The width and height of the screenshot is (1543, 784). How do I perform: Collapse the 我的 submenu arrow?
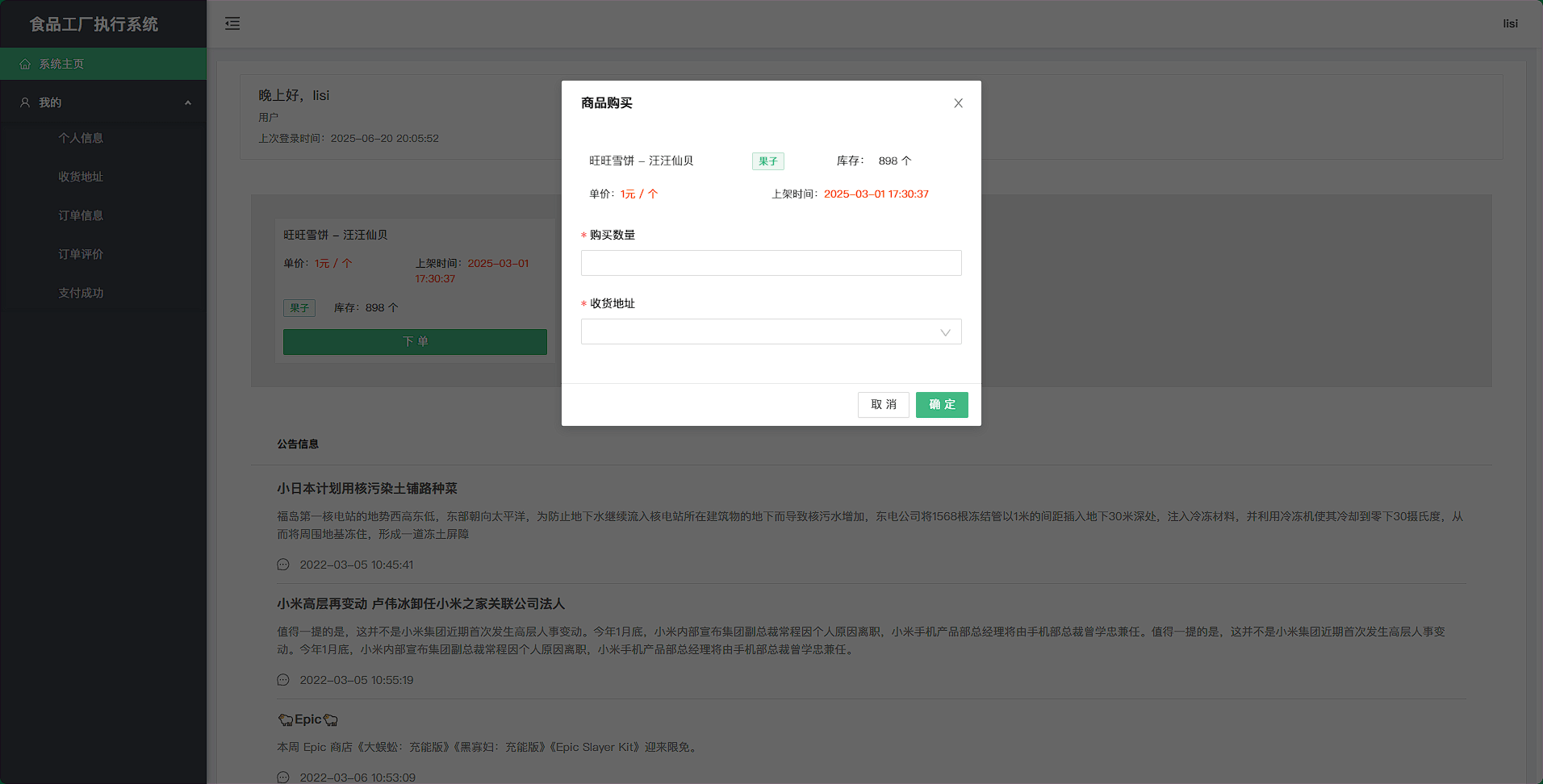point(188,102)
